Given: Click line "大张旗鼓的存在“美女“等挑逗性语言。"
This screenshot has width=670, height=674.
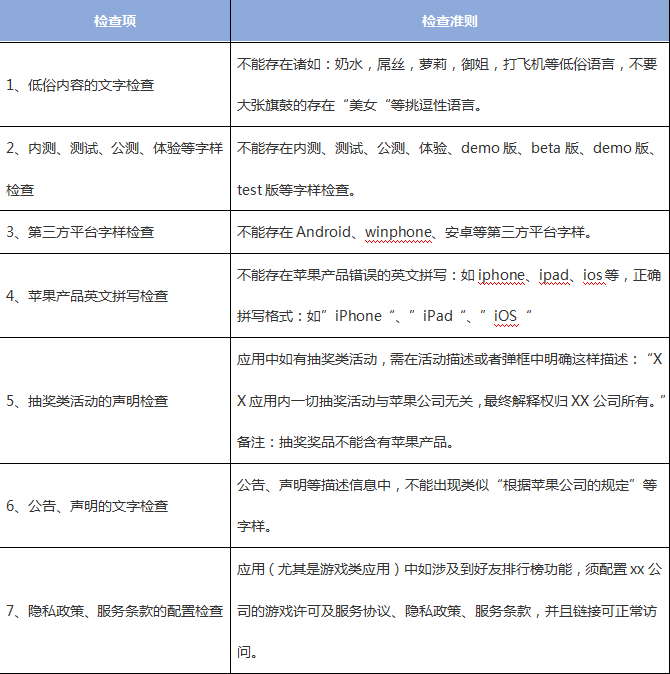Looking at the screenshot, I should 360,105.
